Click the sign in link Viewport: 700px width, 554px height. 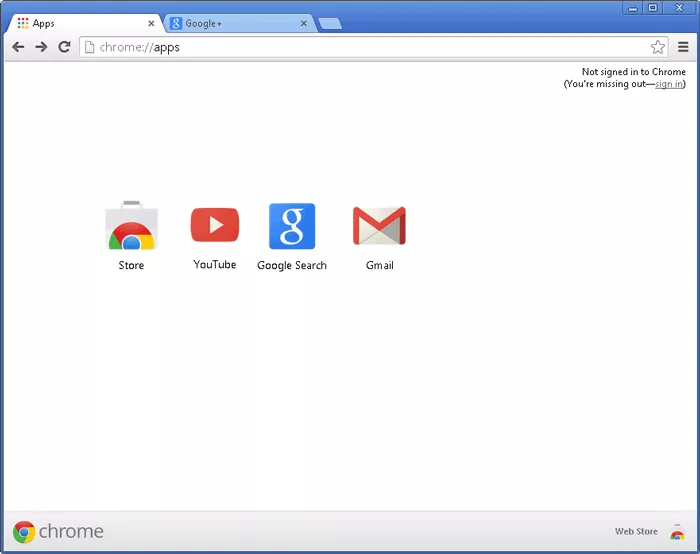point(669,84)
